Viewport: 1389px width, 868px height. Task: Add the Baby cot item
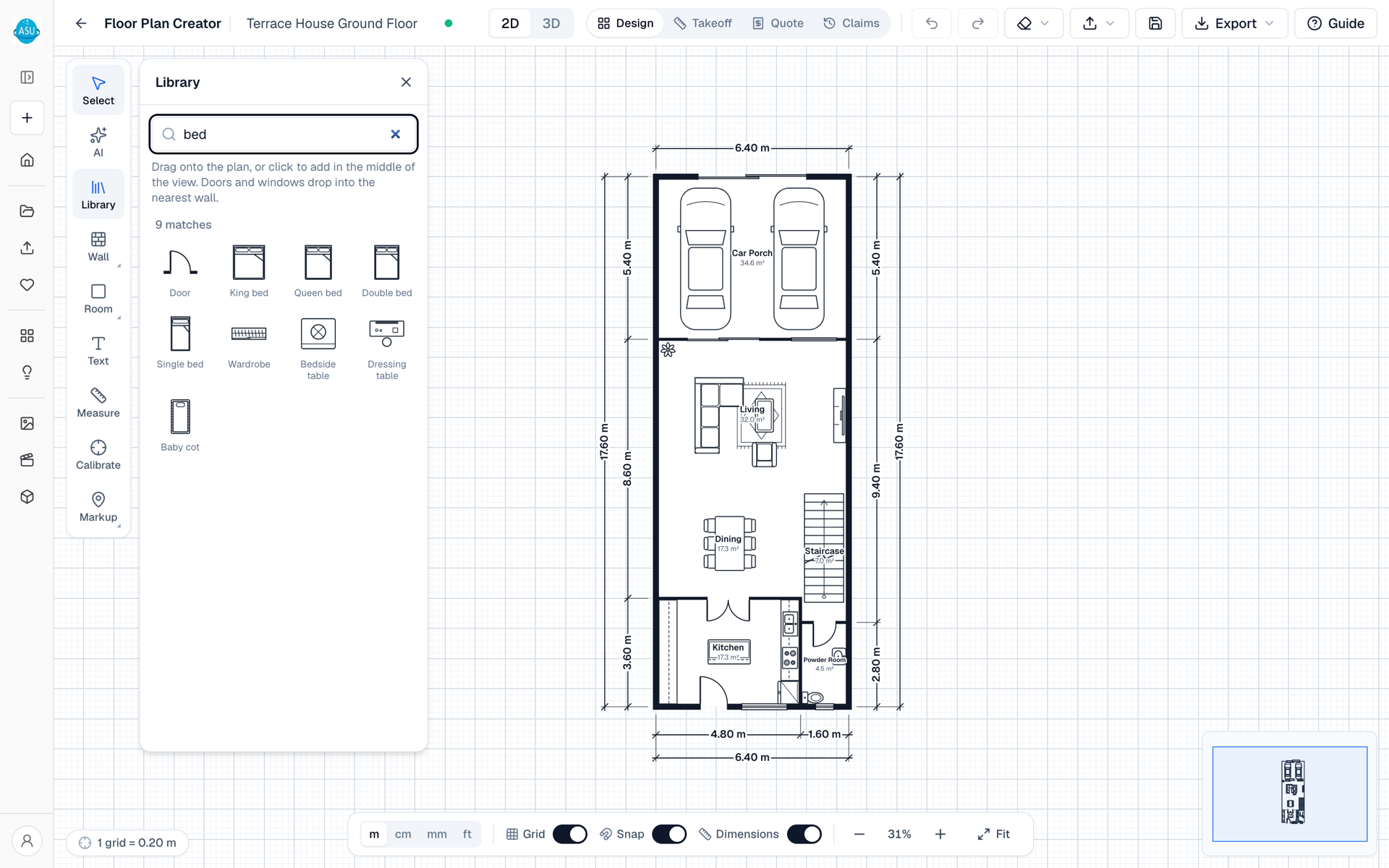point(180,425)
